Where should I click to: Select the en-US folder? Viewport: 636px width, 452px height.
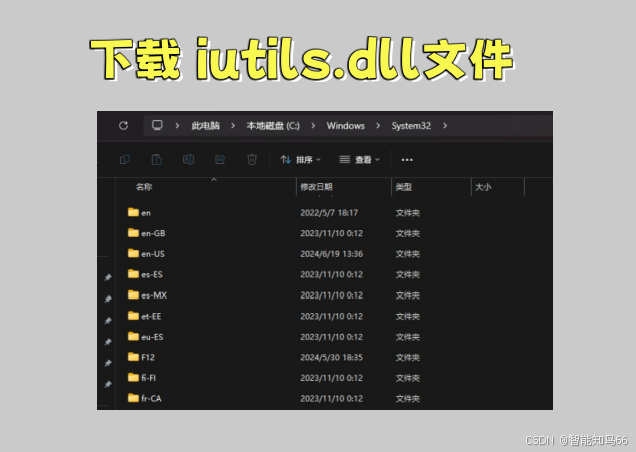pos(146,254)
